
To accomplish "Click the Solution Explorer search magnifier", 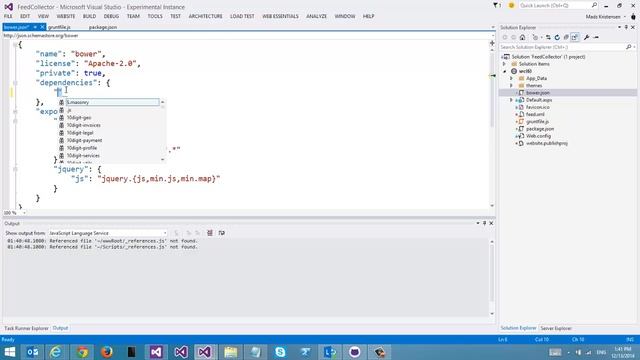I will pyautogui.click(x=629, y=47).
